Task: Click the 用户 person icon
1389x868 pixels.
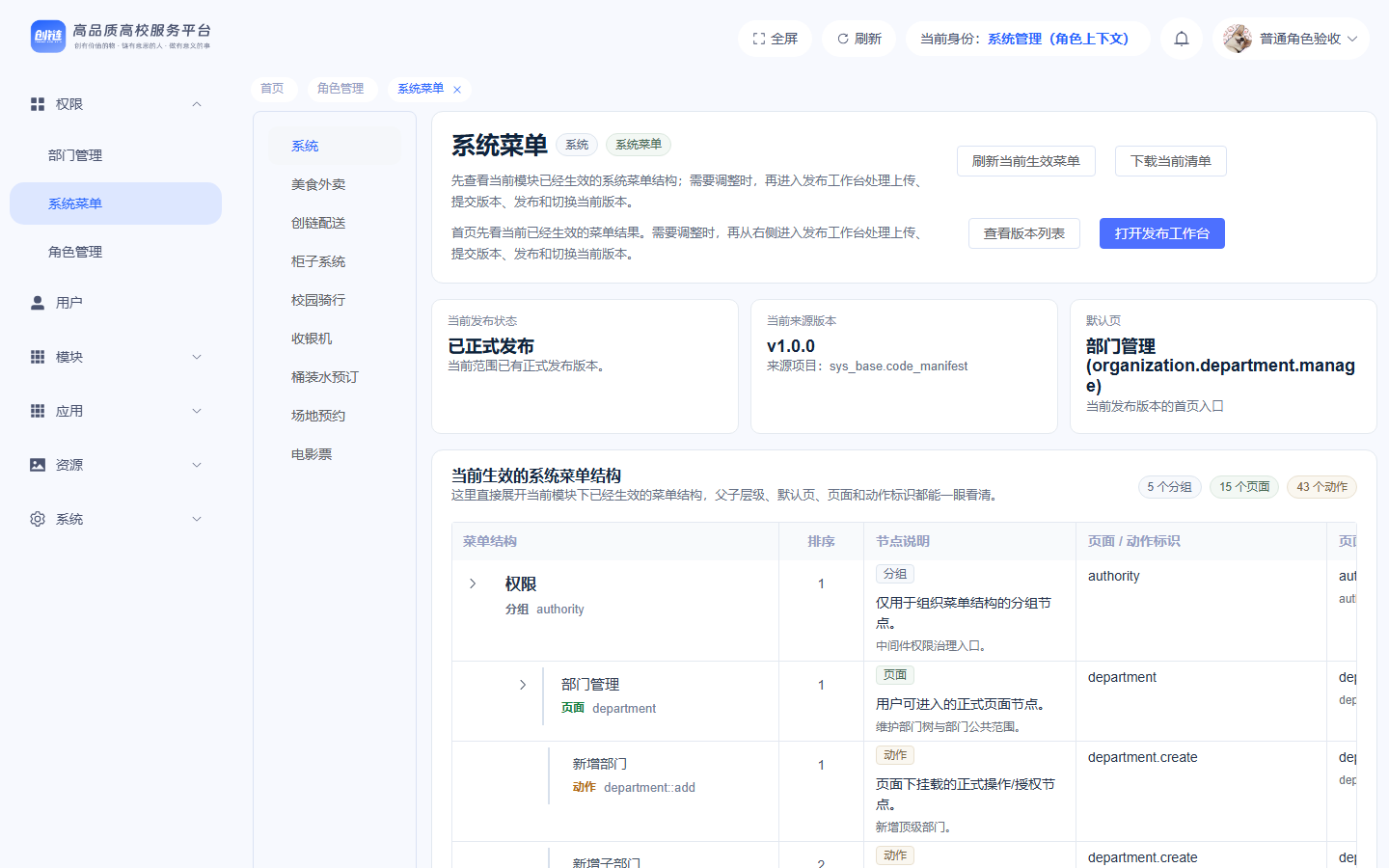Action: (x=38, y=303)
